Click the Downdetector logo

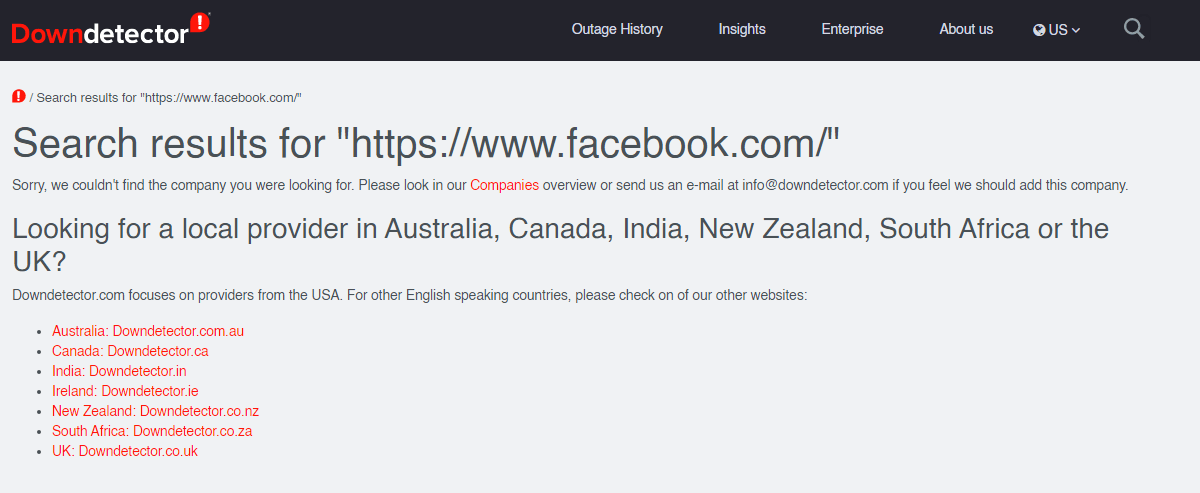[x=111, y=30]
